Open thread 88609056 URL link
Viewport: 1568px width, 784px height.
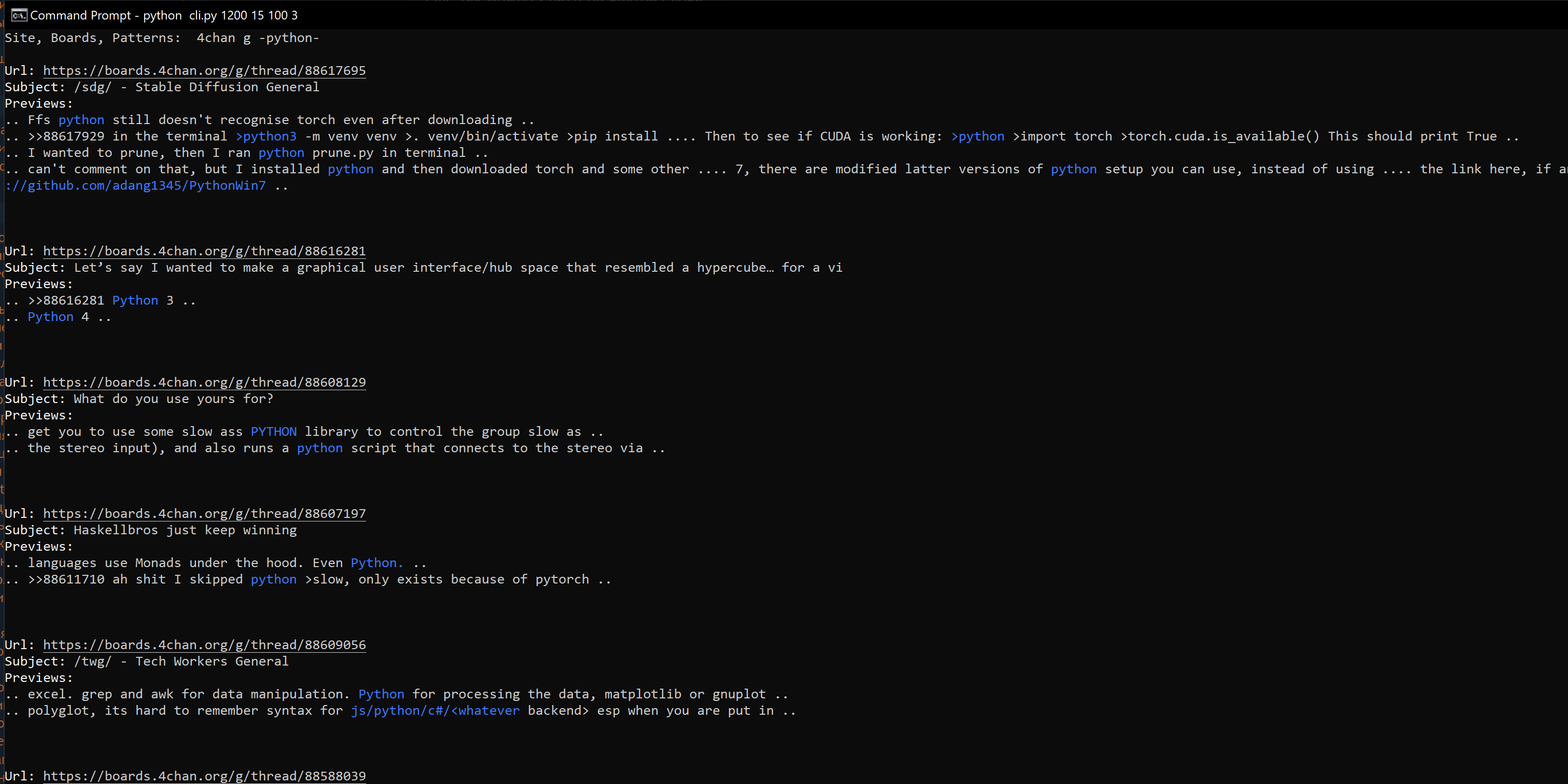point(204,645)
